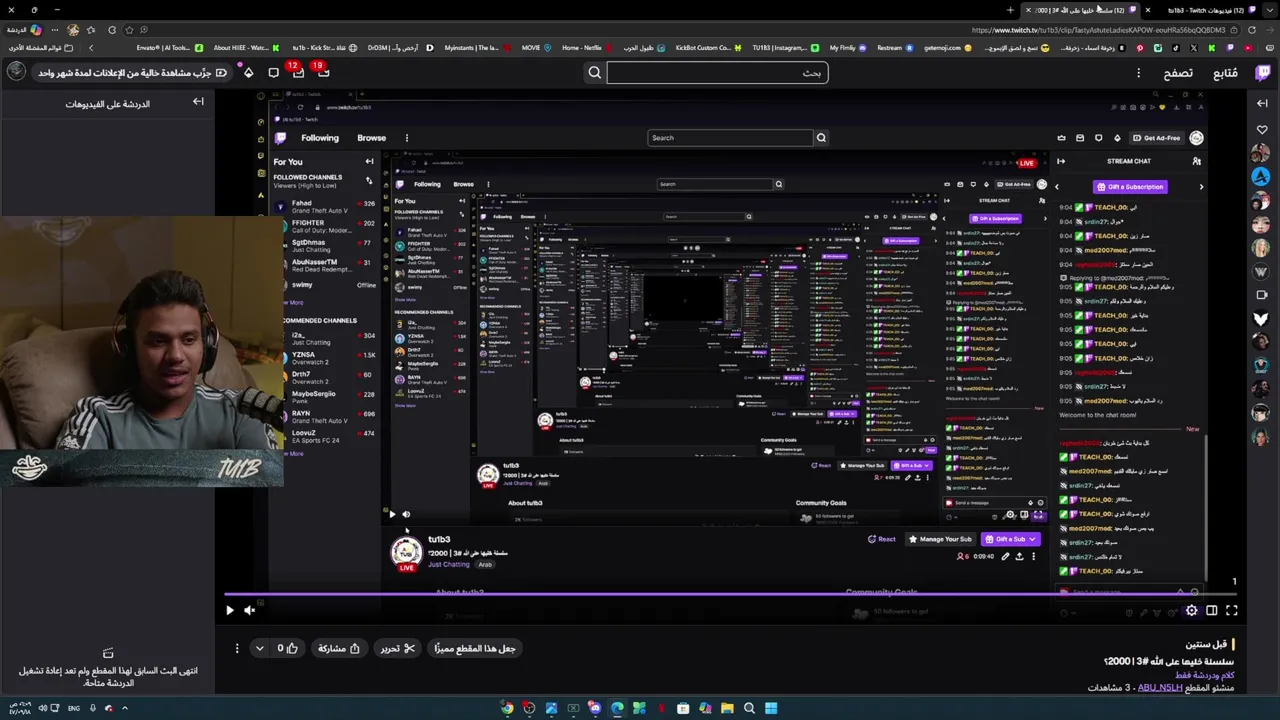Go to متابع (Following) tab
Screen dimensions: 1280x720
(x=1225, y=73)
